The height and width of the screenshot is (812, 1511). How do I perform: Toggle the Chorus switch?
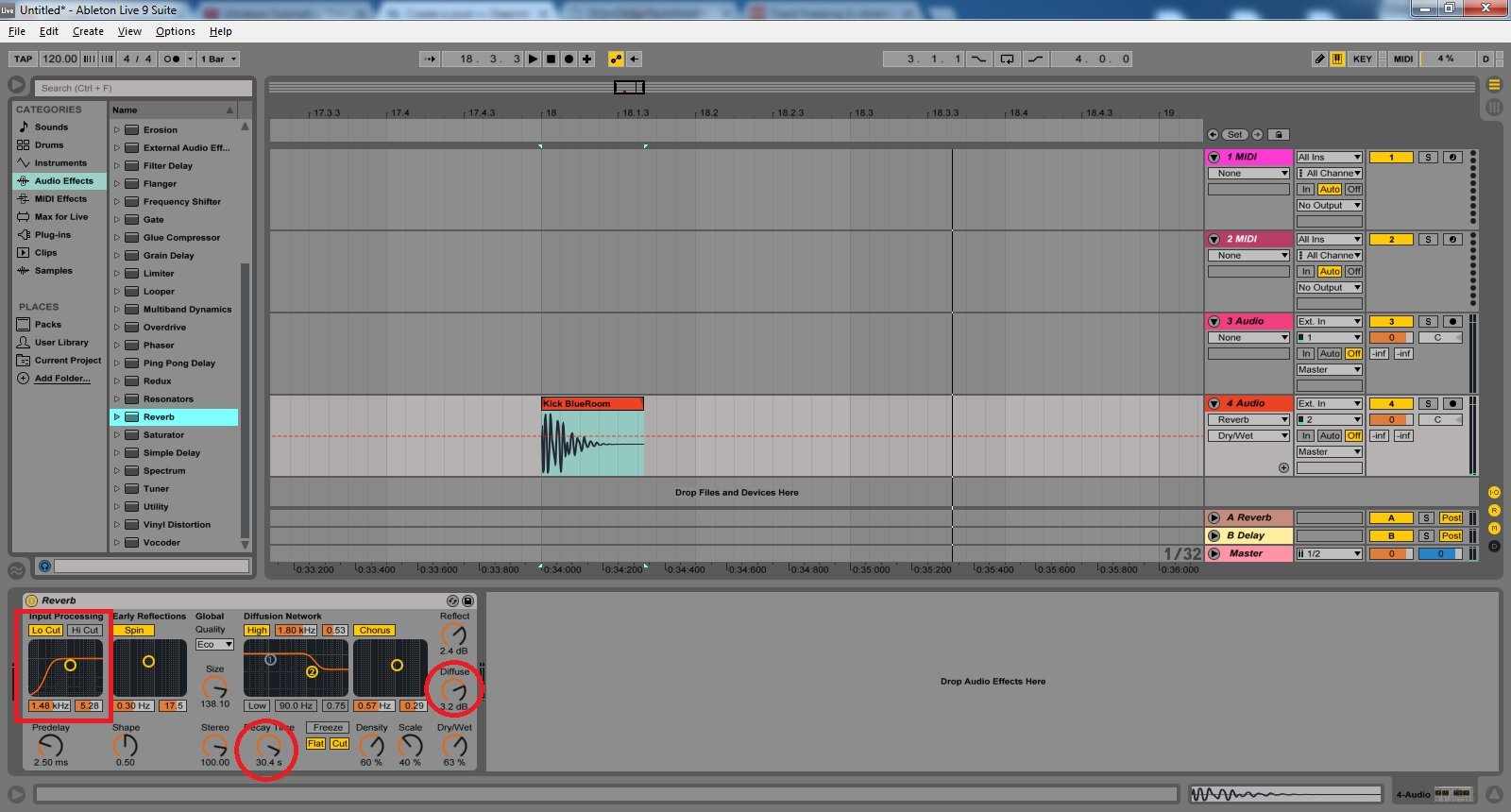coord(375,630)
